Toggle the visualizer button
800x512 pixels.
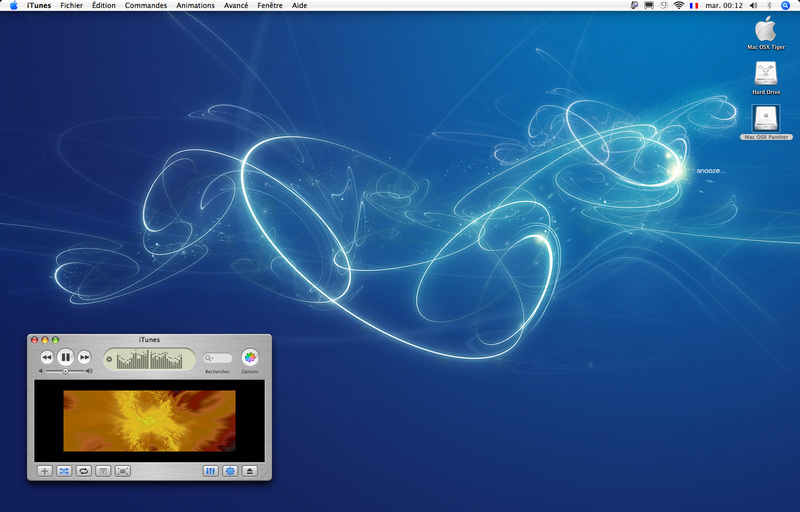pos(230,471)
